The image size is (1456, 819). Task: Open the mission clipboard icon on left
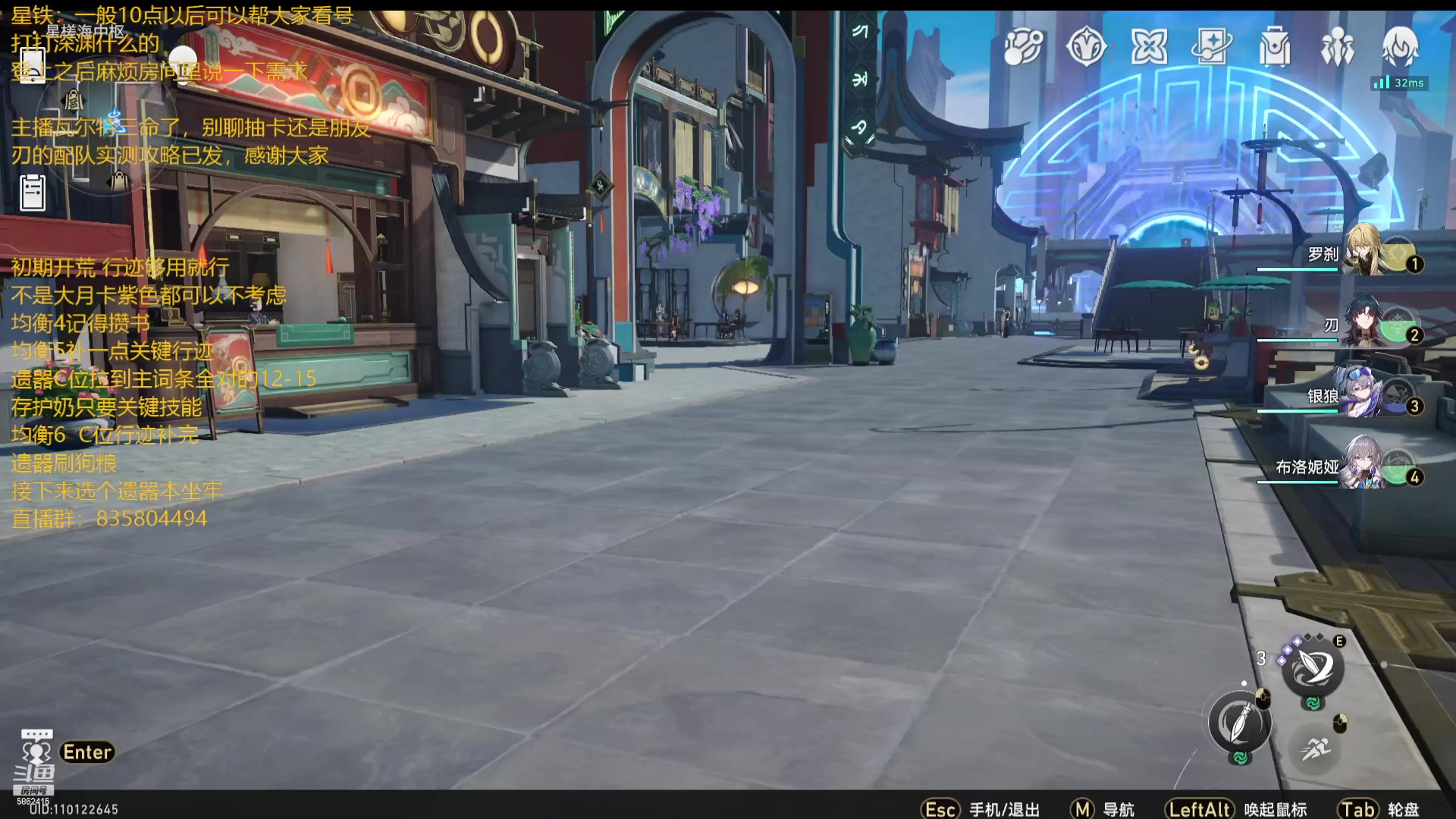[x=33, y=193]
